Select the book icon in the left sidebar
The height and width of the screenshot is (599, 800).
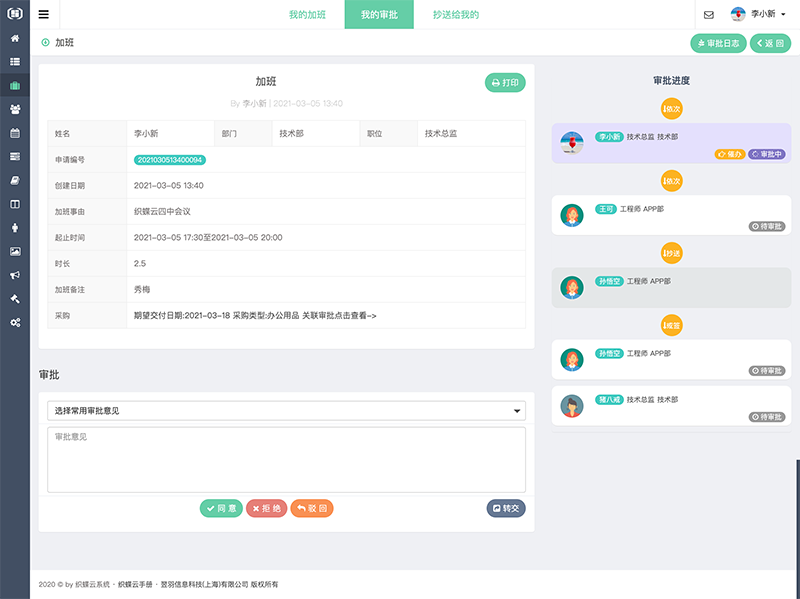tap(14, 201)
